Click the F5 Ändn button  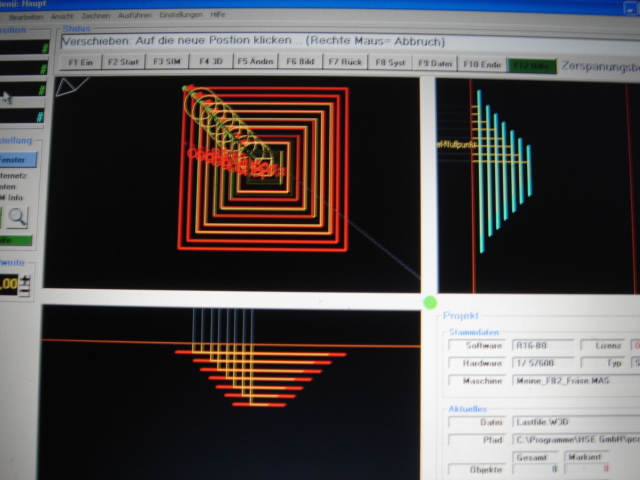[x=256, y=62]
